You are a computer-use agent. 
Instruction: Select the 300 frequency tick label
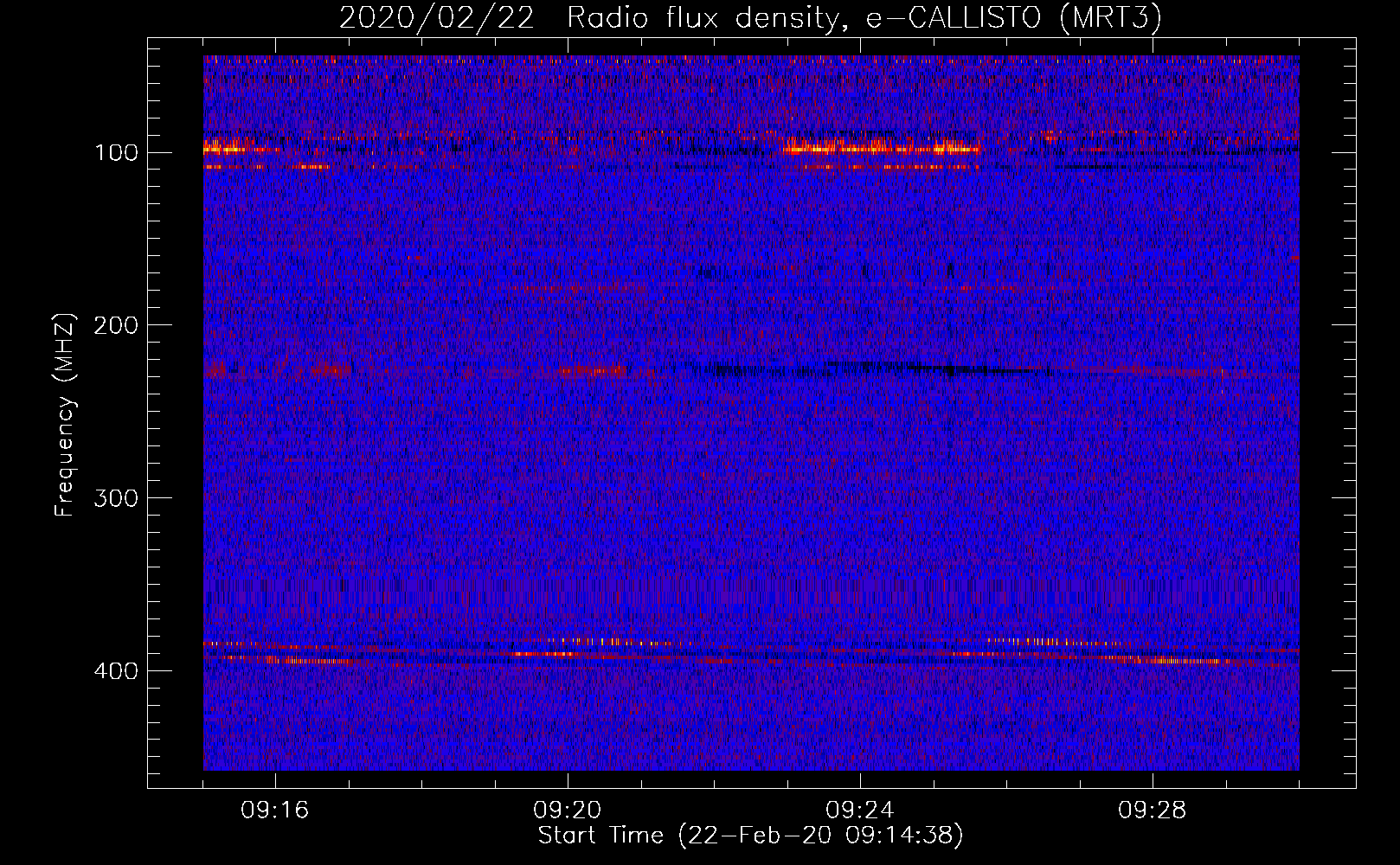click(116, 499)
